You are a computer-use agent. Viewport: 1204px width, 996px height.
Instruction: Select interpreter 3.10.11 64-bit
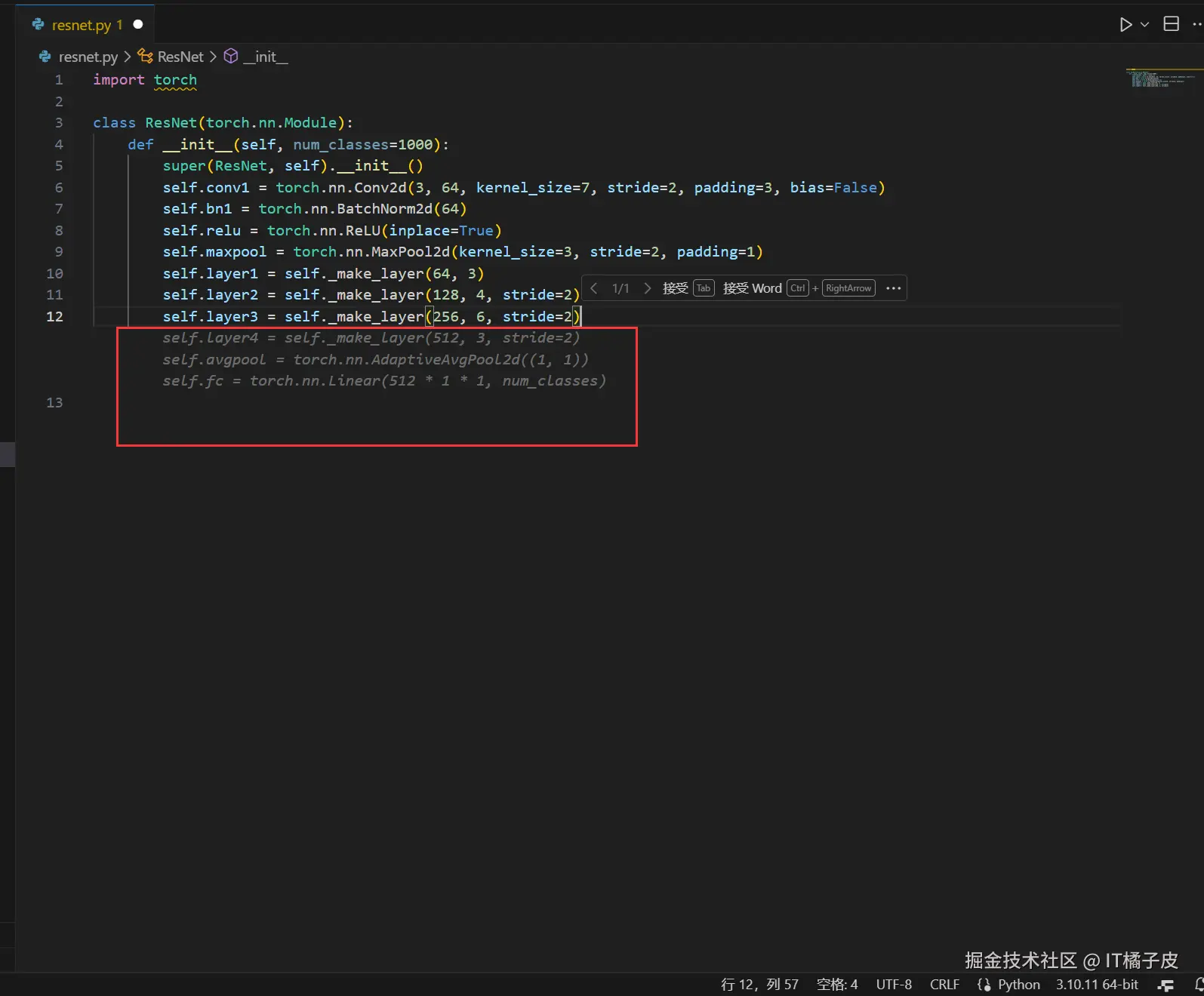click(1097, 985)
